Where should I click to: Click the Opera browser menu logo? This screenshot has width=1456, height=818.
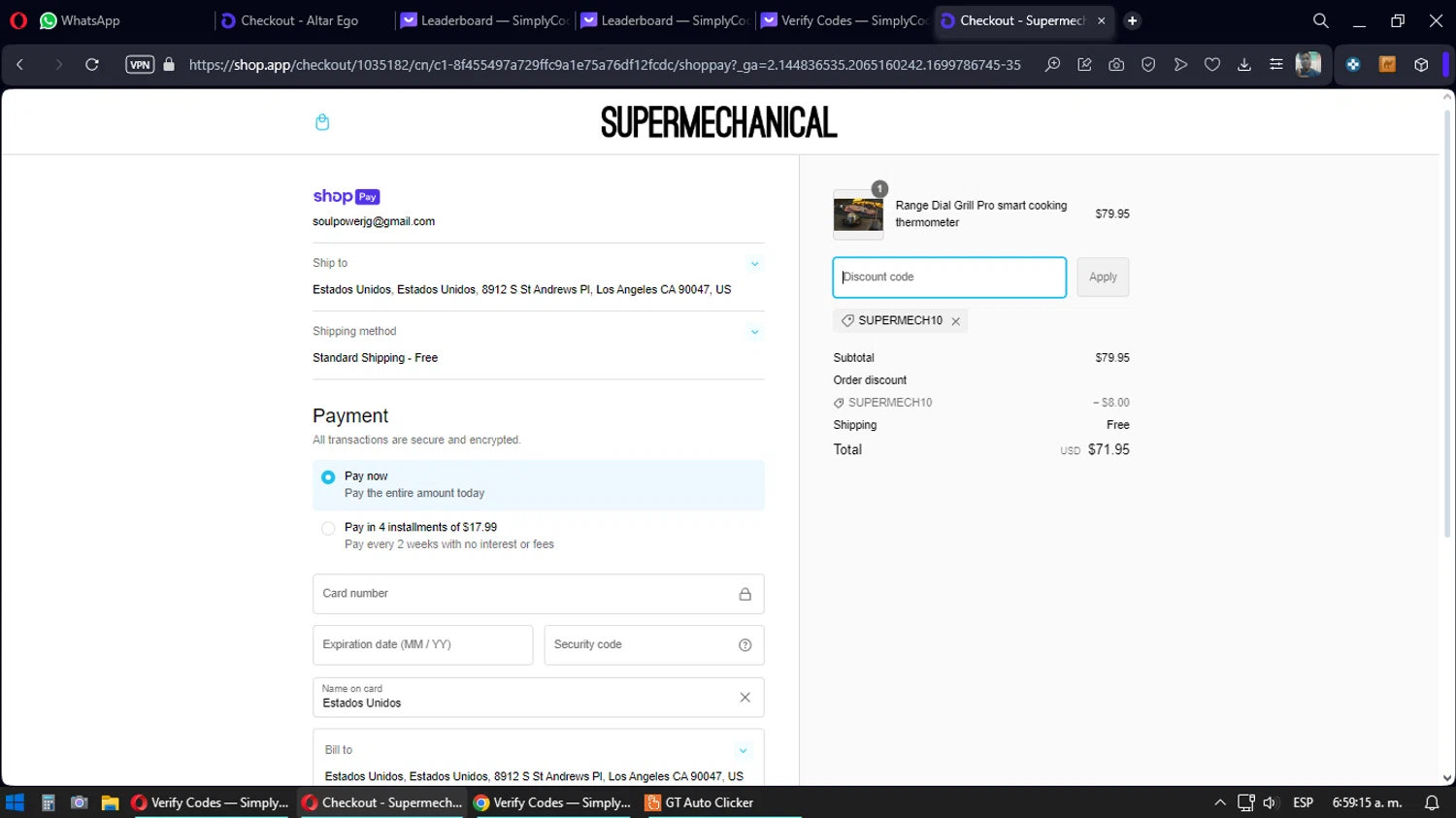coord(18,20)
